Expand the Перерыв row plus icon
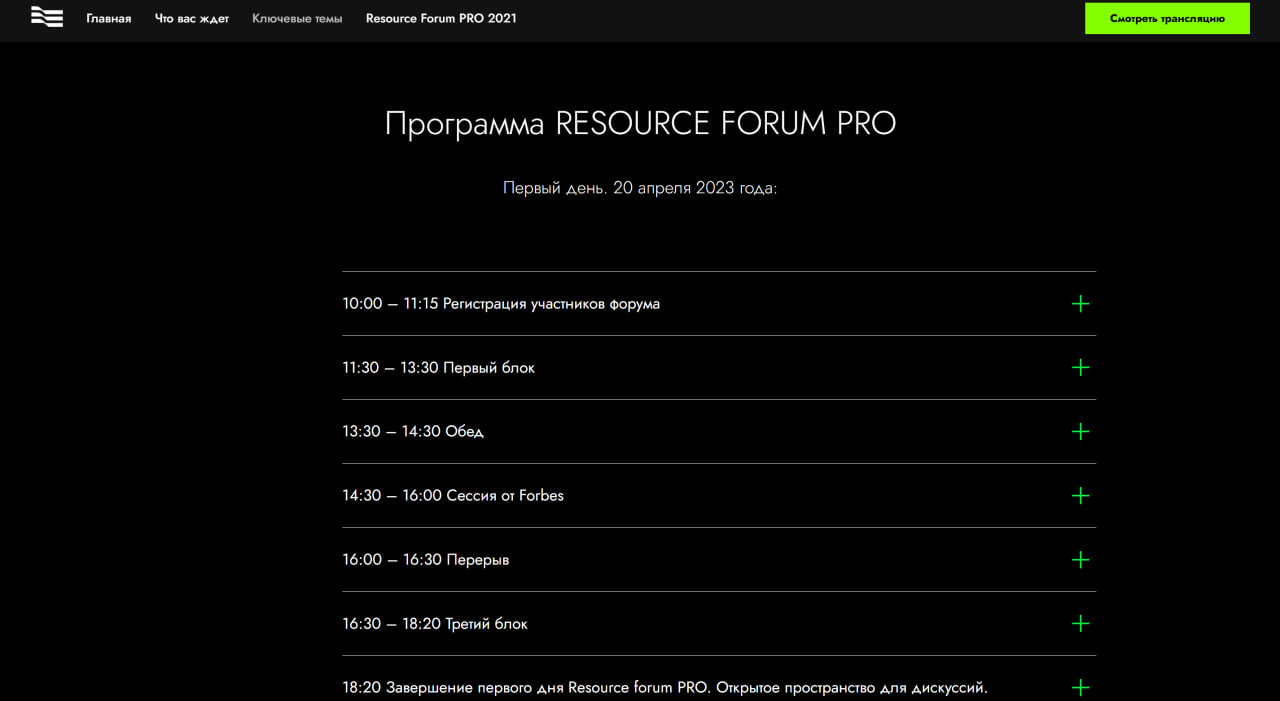Viewport: 1280px width, 701px height. click(1080, 559)
